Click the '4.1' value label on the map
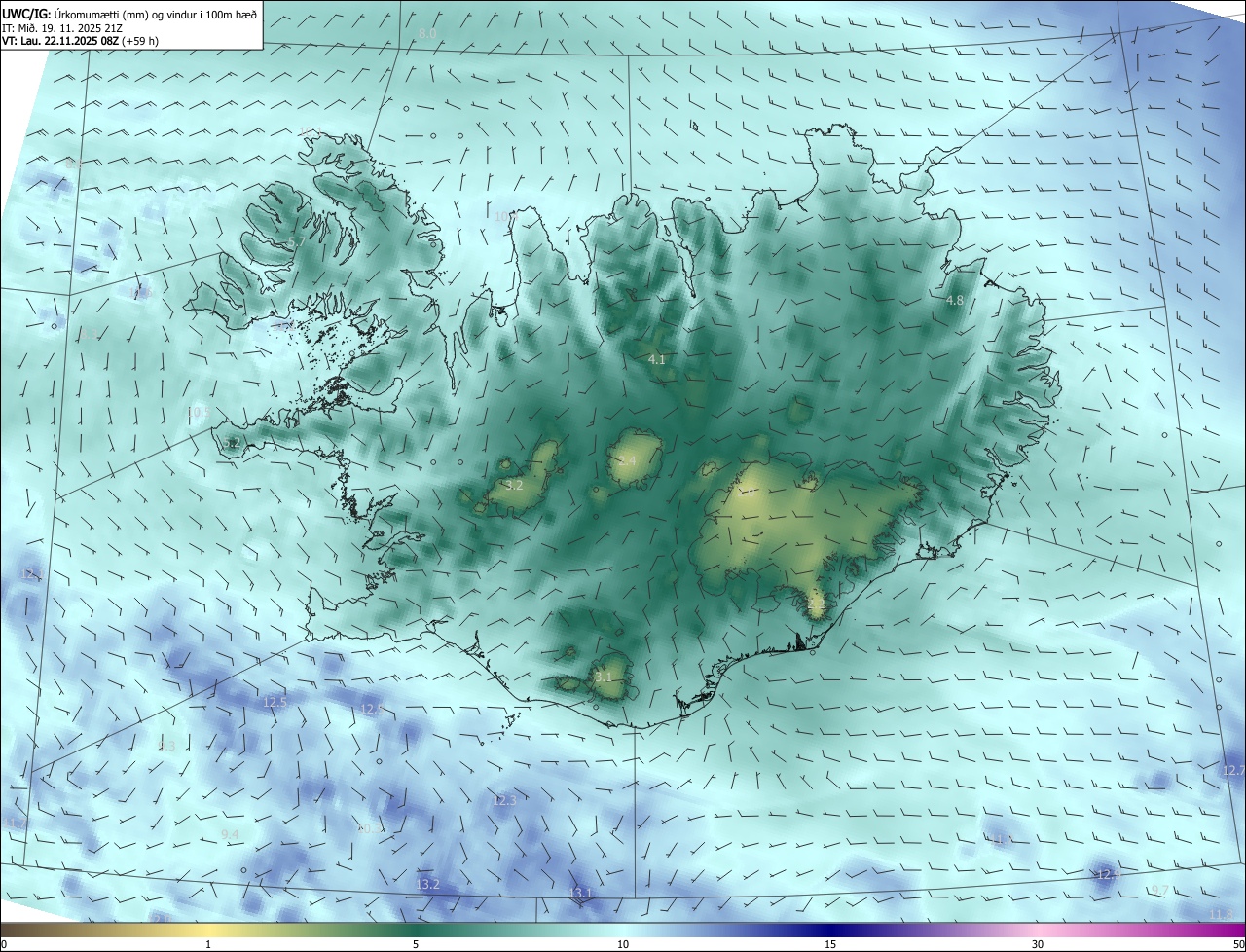 click(x=656, y=360)
